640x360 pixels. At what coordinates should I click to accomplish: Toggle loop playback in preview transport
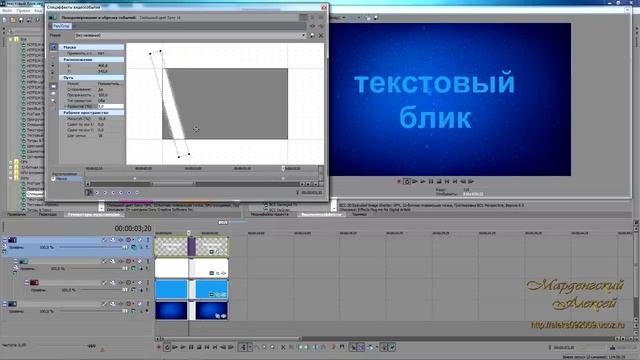coord(407,181)
